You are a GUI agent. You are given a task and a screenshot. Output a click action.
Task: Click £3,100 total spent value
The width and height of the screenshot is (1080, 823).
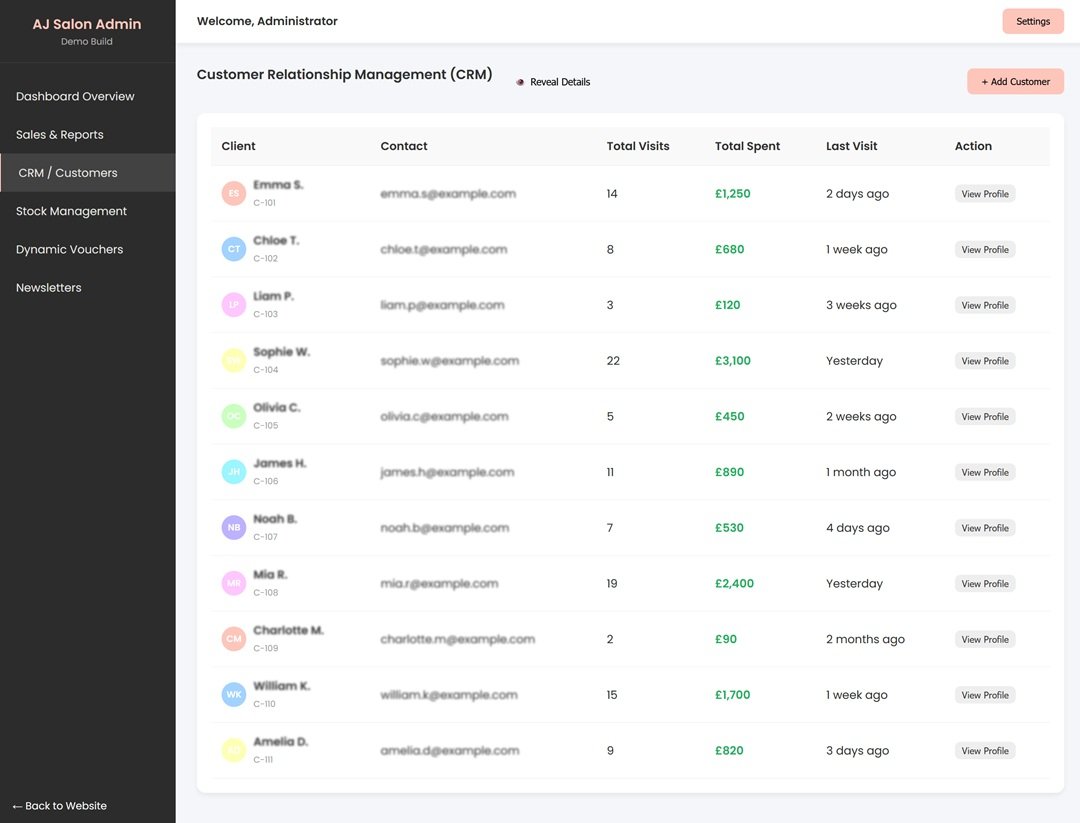click(x=733, y=361)
